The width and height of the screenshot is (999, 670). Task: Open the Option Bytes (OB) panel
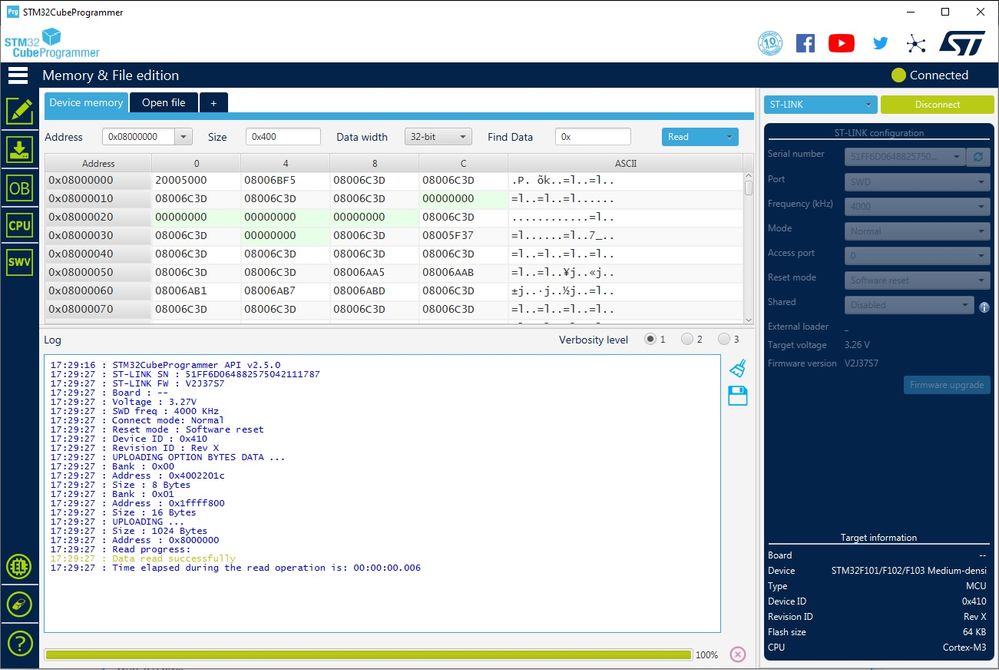[19, 188]
